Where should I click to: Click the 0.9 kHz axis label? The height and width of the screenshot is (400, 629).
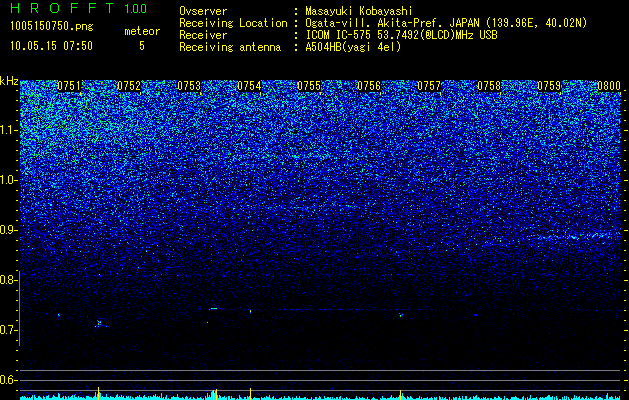tap(7, 230)
